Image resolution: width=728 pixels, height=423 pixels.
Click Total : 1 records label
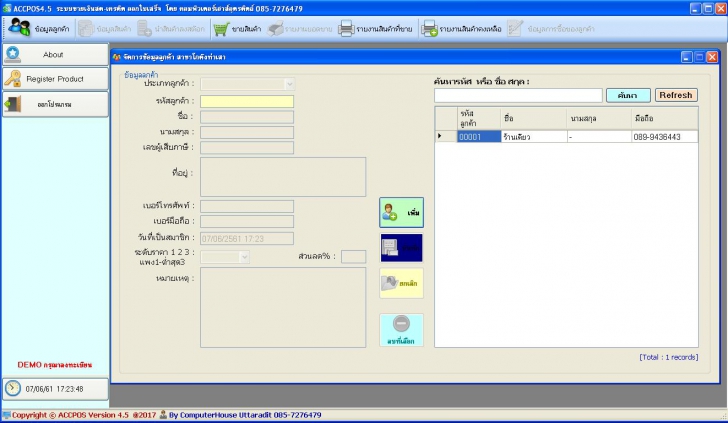[x=668, y=357]
